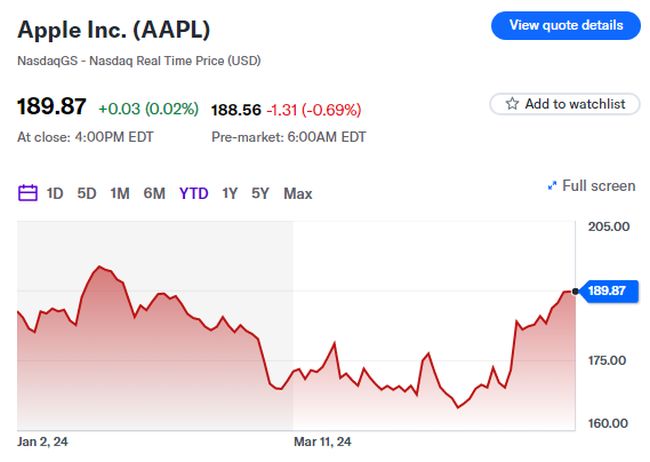Show the 1Y chart range

coord(230,193)
